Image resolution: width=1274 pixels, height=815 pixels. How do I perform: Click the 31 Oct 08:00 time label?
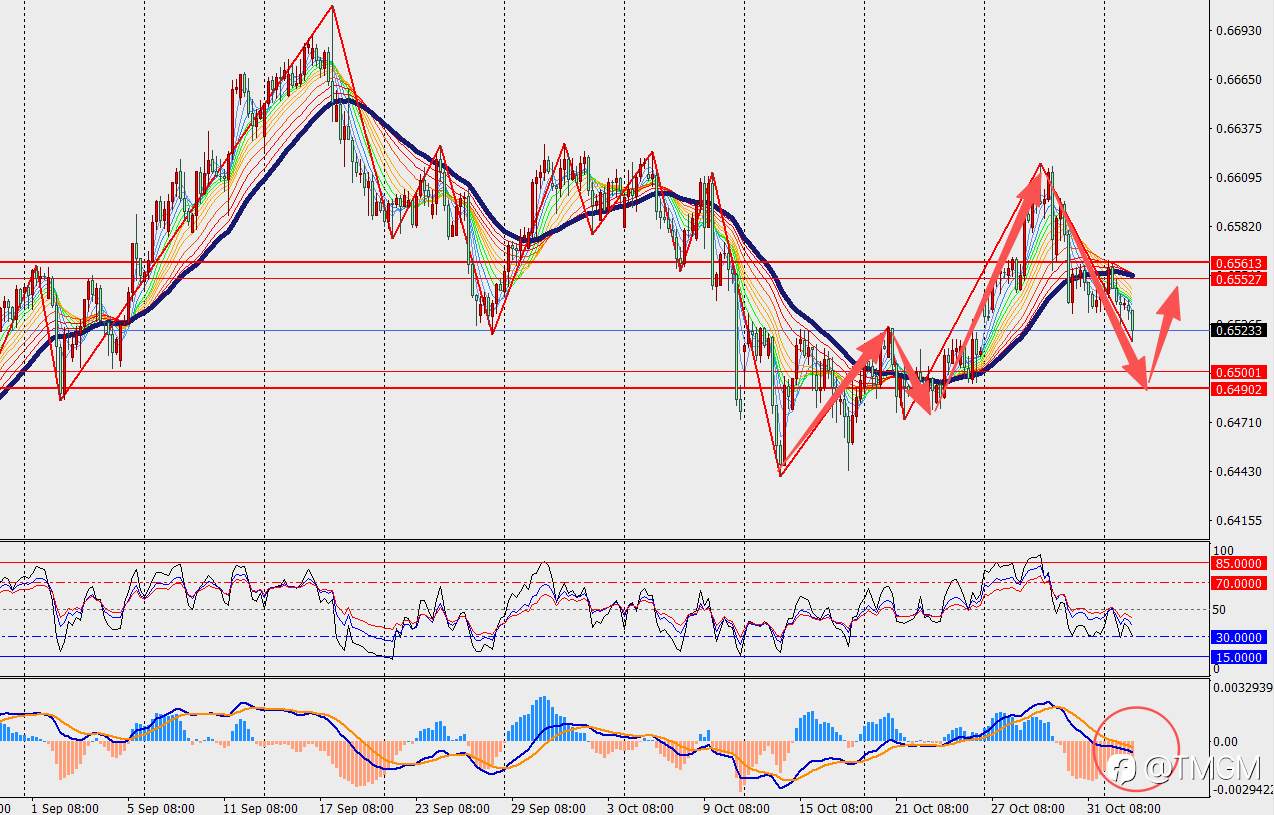coord(1123,808)
